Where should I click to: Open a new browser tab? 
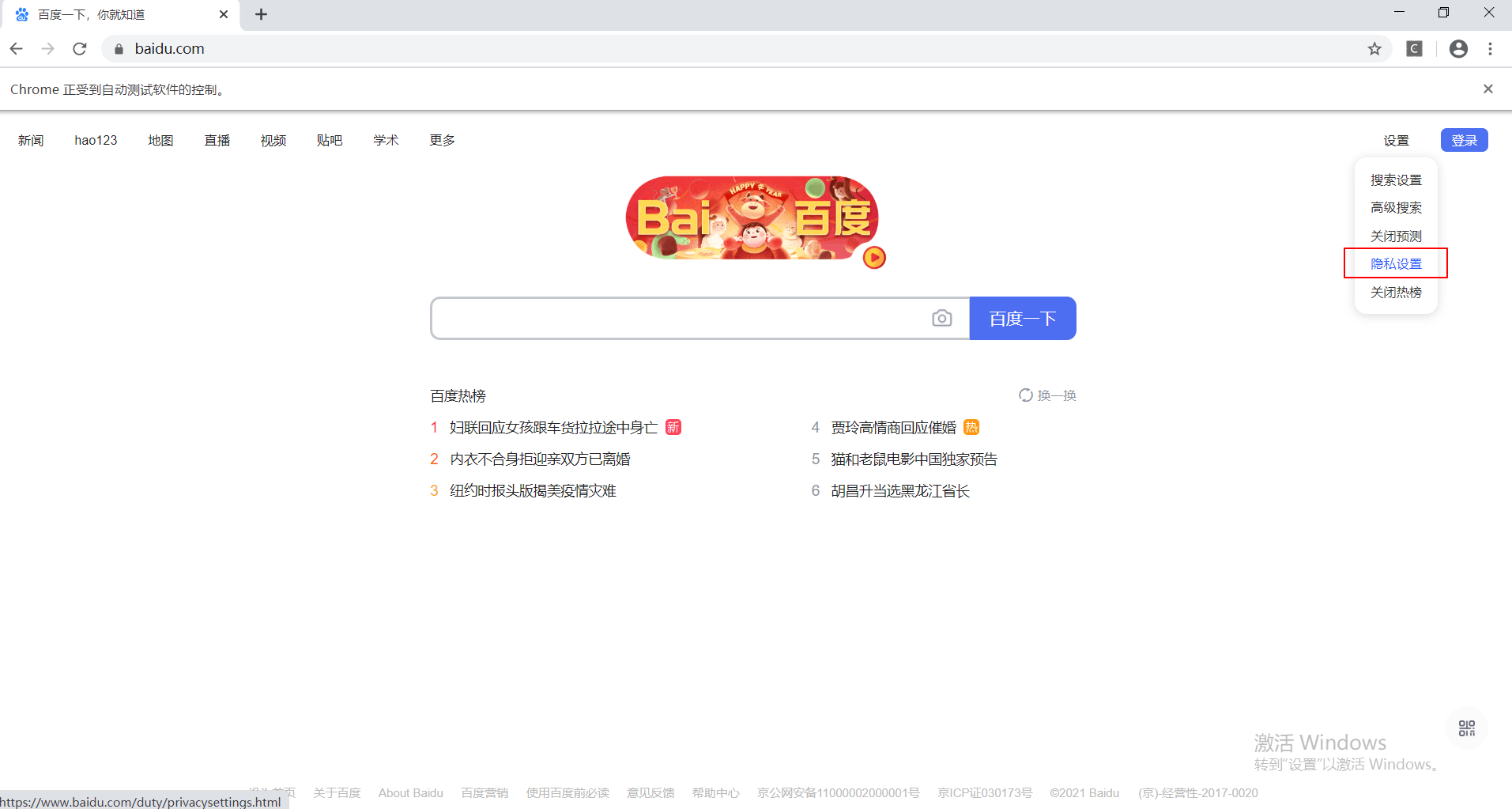click(261, 14)
